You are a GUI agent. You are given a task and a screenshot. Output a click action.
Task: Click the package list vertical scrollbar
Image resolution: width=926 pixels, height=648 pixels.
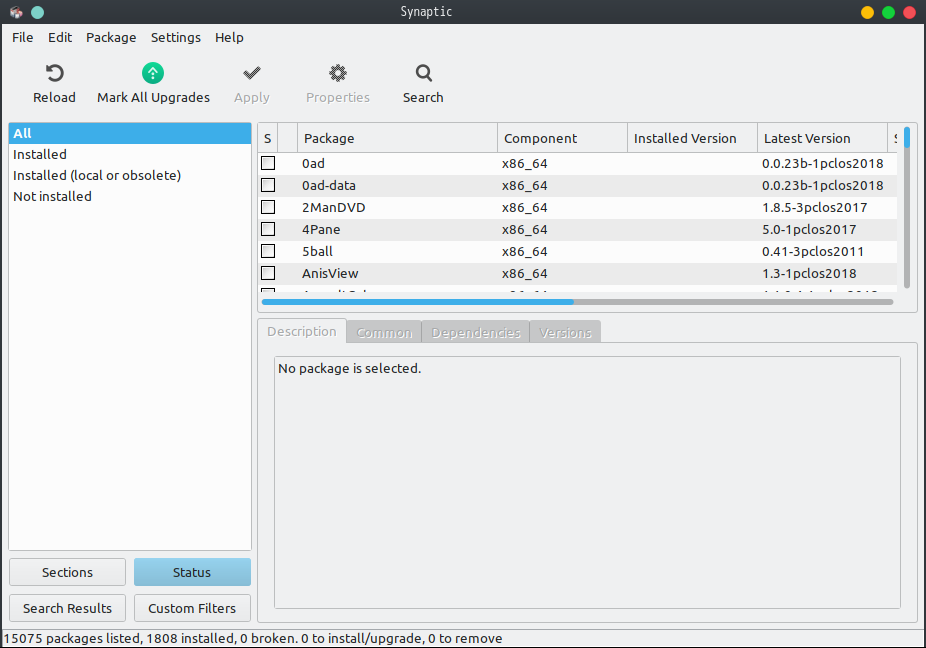click(907, 207)
